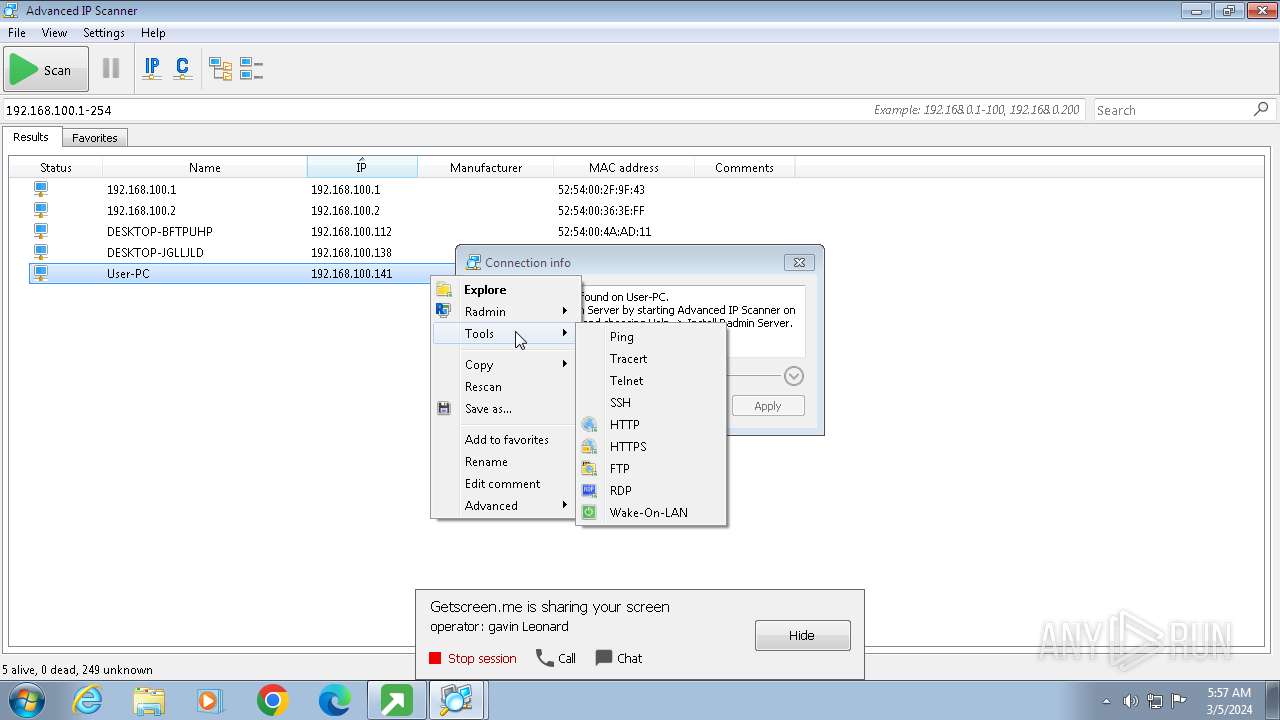This screenshot has width=1280, height=720.
Task: Choose Add to favorites in context menu
Action: click(x=504, y=439)
